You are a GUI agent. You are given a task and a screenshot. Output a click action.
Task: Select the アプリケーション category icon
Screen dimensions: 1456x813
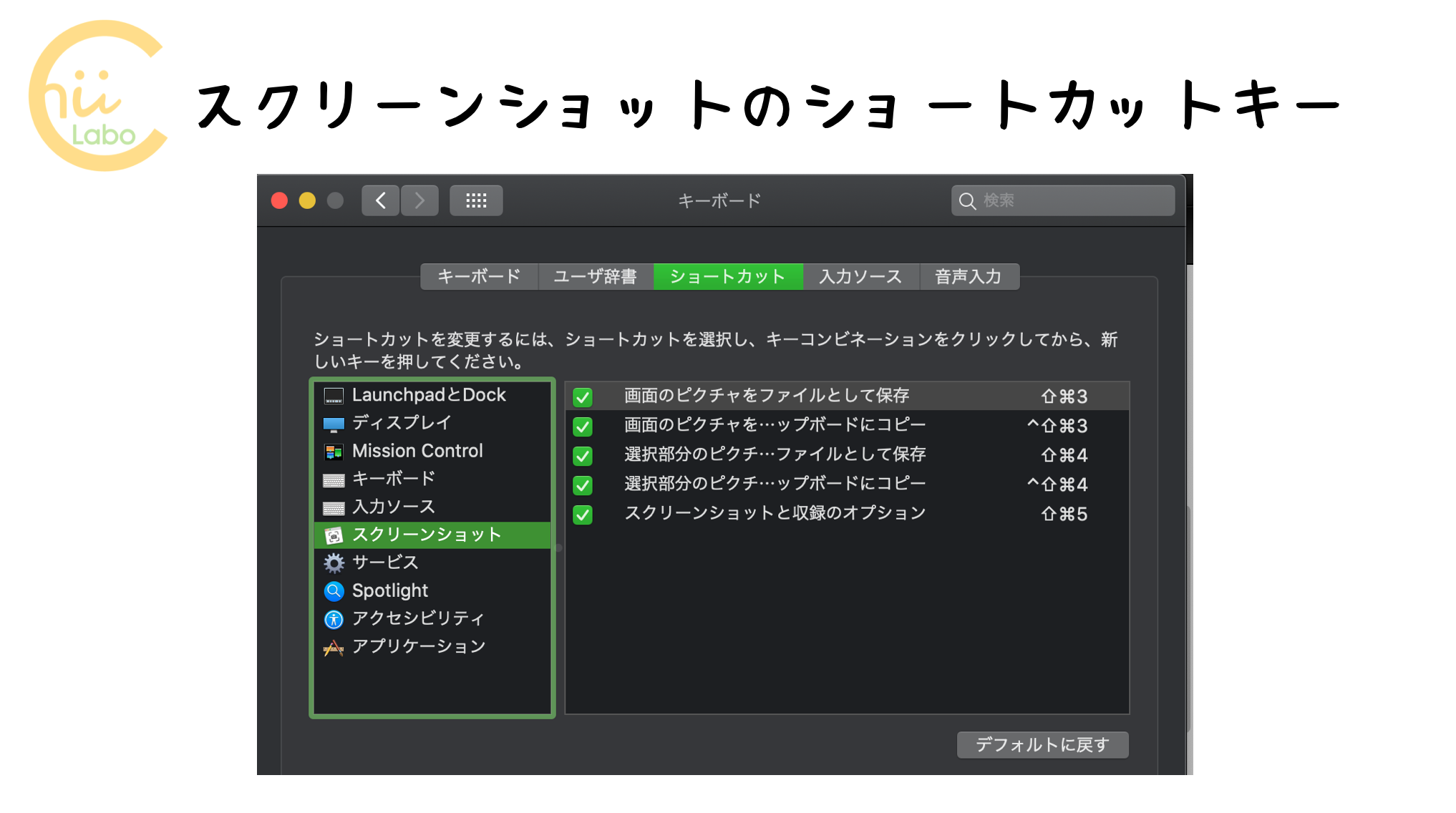(x=334, y=646)
